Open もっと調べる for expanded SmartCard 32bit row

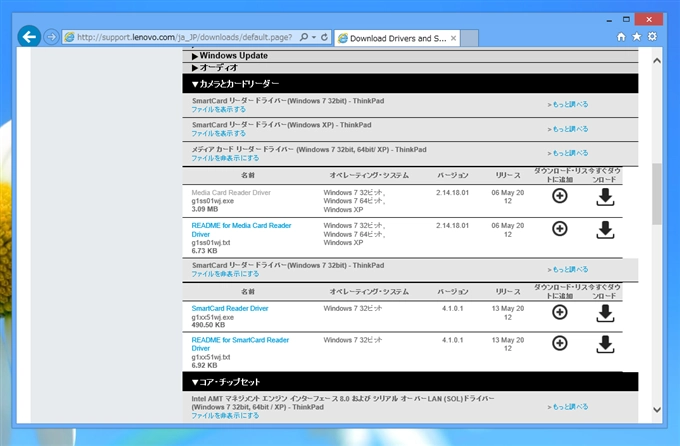[568, 269]
